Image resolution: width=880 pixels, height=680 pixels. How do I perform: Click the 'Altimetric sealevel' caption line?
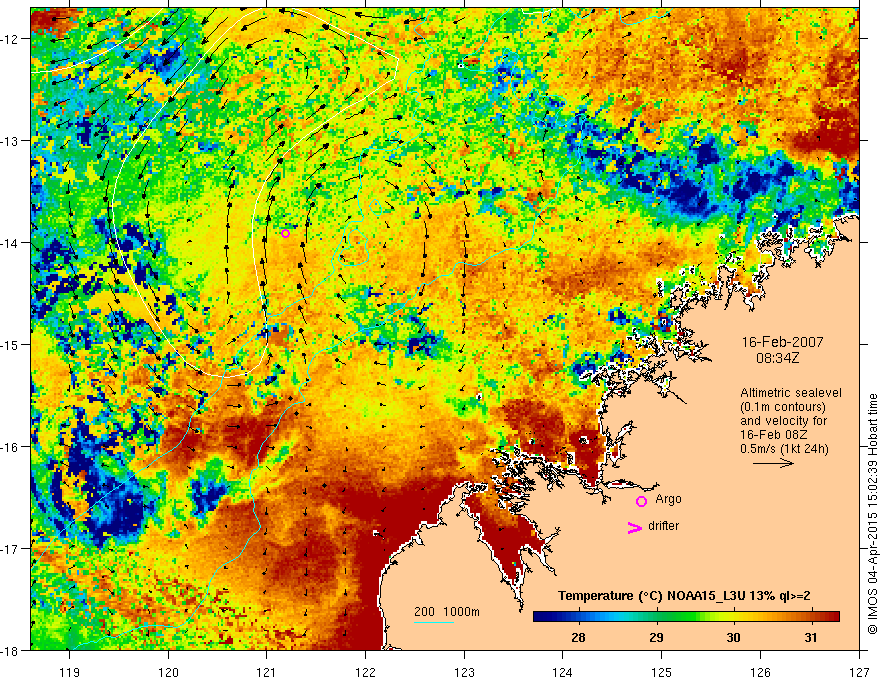(791, 393)
